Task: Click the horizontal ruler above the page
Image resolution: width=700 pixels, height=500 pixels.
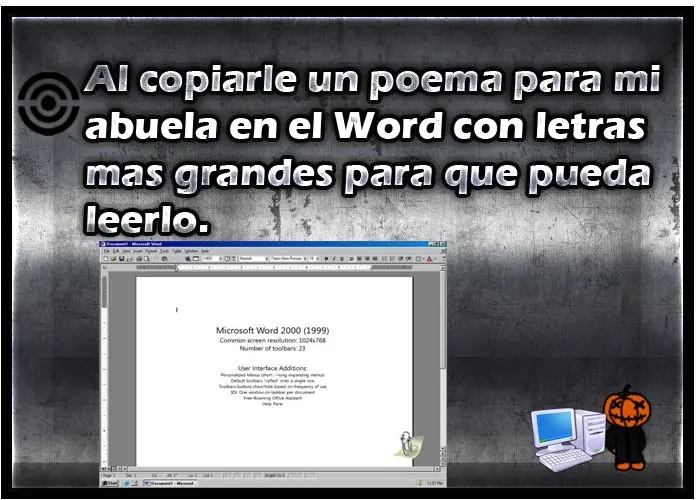Action: click(x=273, y=267)
